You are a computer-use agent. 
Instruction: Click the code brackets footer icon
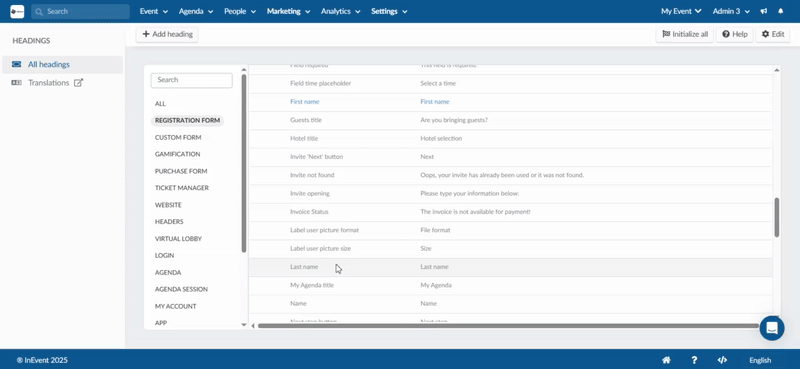point(722,360)
